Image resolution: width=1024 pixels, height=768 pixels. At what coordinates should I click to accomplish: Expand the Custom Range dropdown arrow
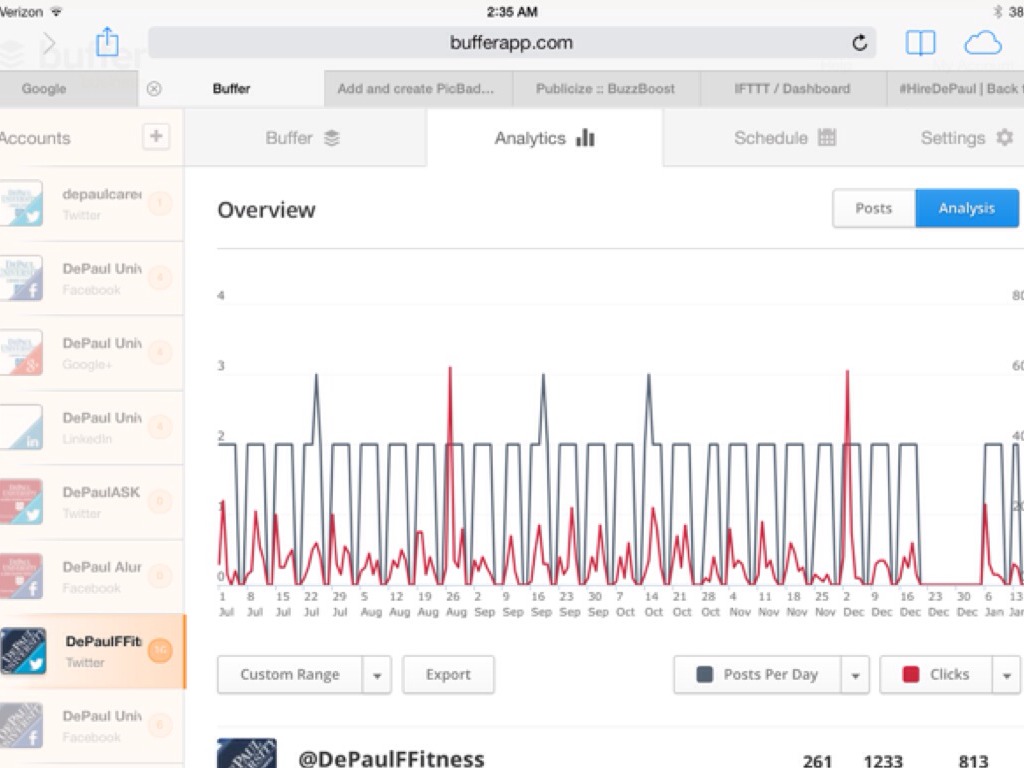(x=377, y=675)
